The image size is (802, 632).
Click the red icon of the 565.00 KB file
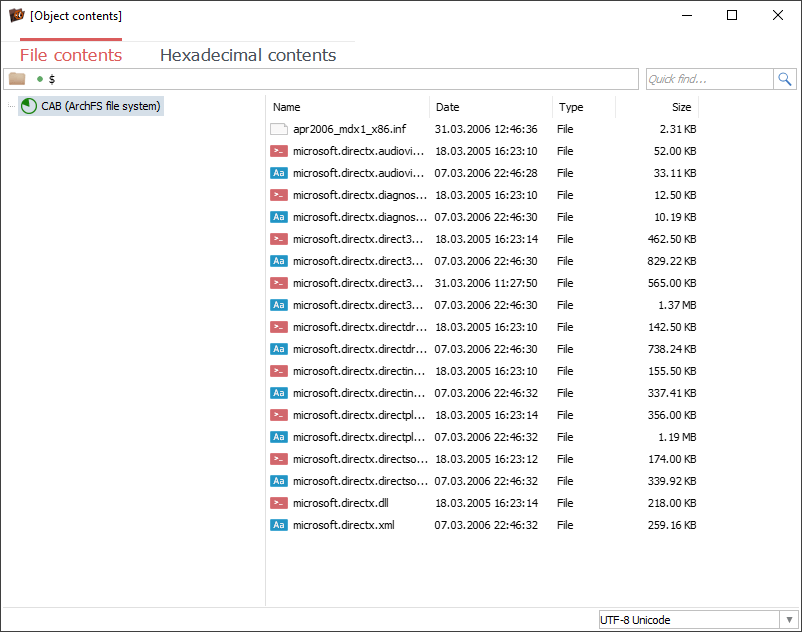[x=279, y=283]
